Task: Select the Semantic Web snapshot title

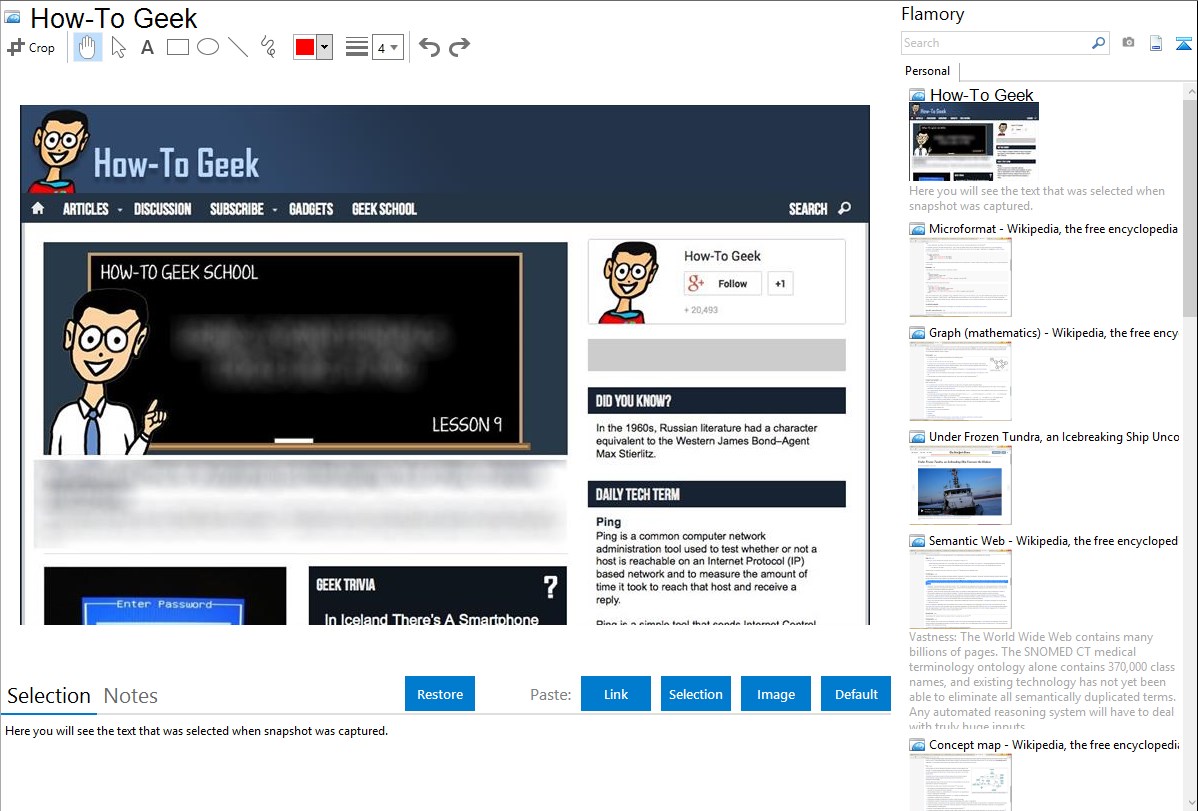Action: [1053, 540]
